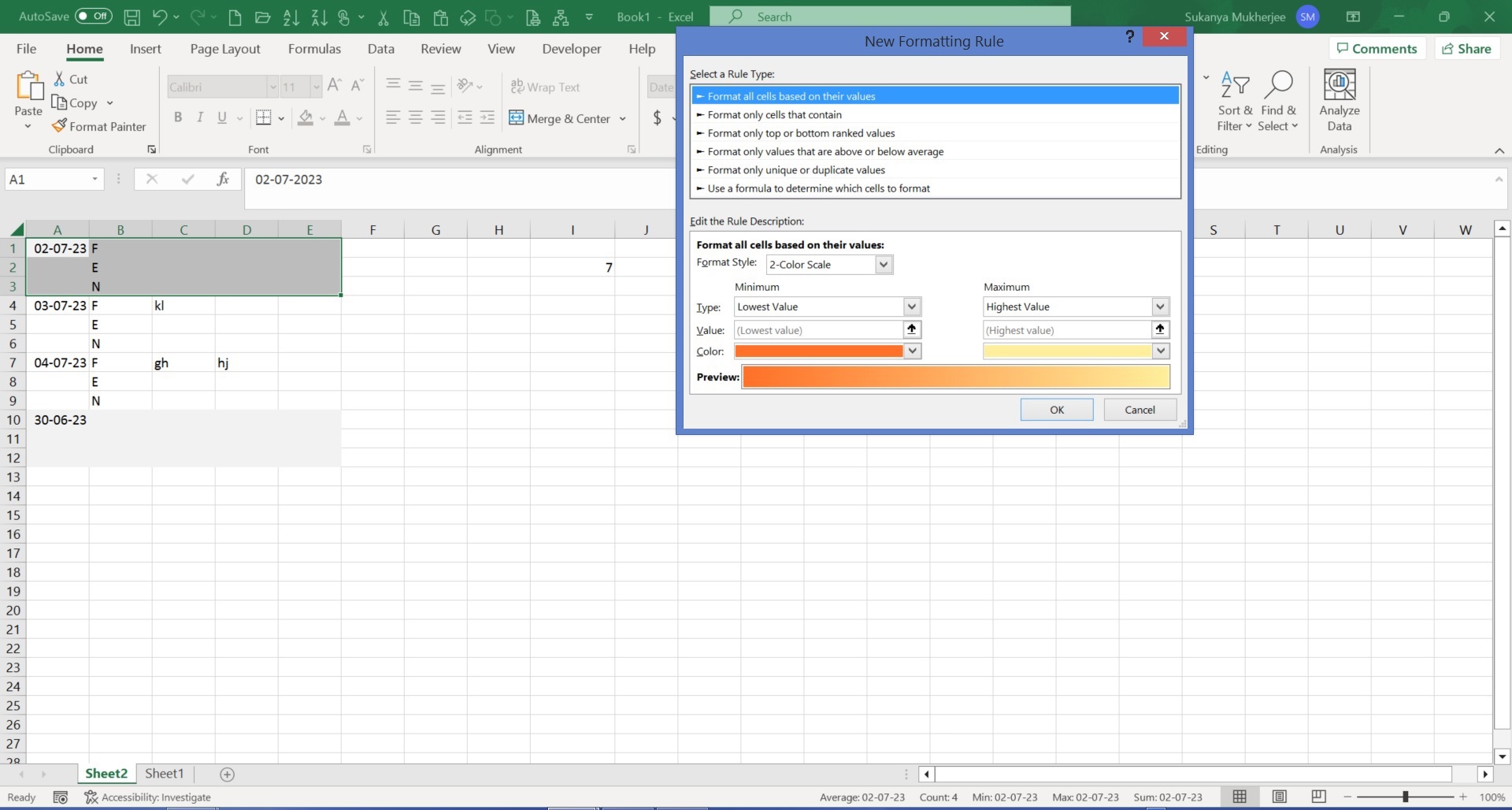
Task: Open the Minimum orange color picker
Action: (x=913, y=351)
